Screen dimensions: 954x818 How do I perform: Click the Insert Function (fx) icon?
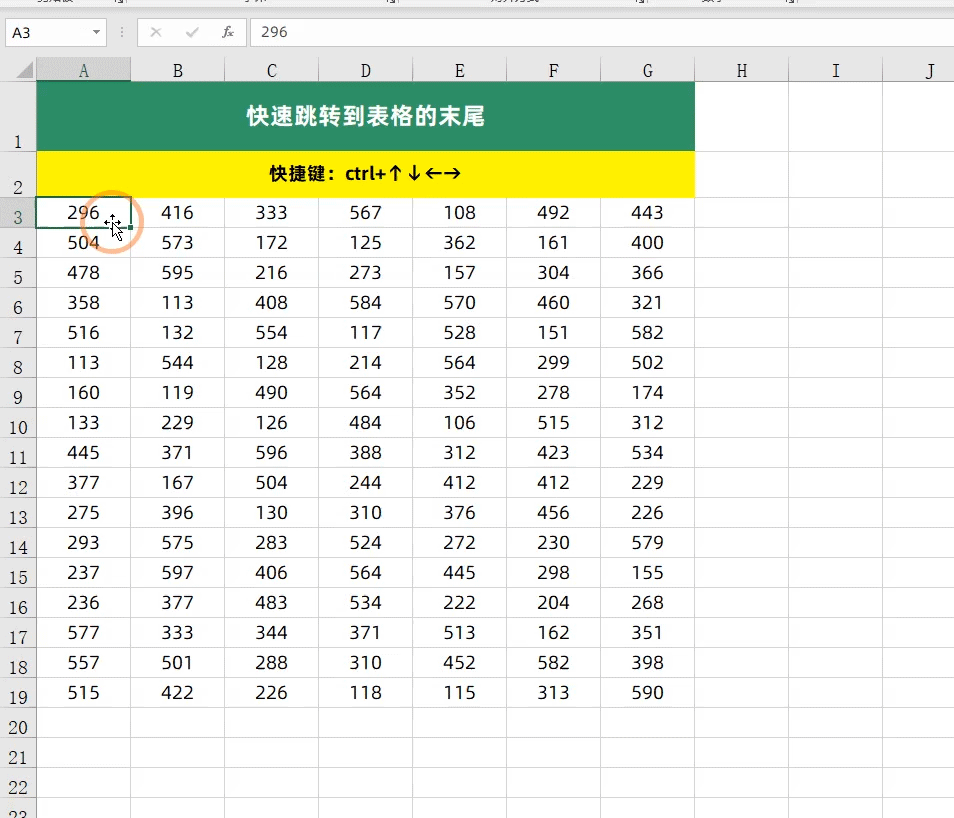point(228,32)
